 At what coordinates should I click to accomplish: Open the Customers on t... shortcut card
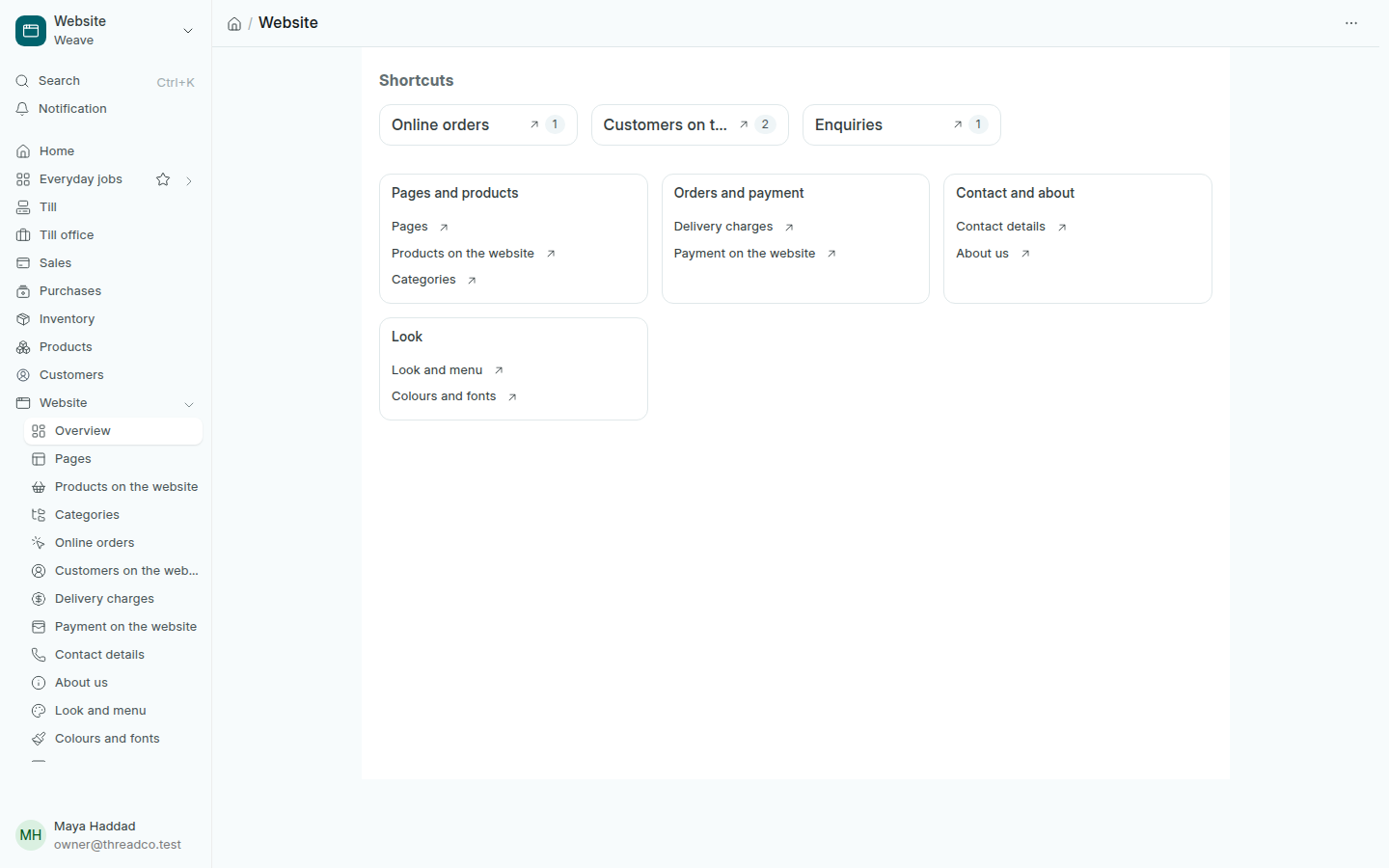point(690,125)
